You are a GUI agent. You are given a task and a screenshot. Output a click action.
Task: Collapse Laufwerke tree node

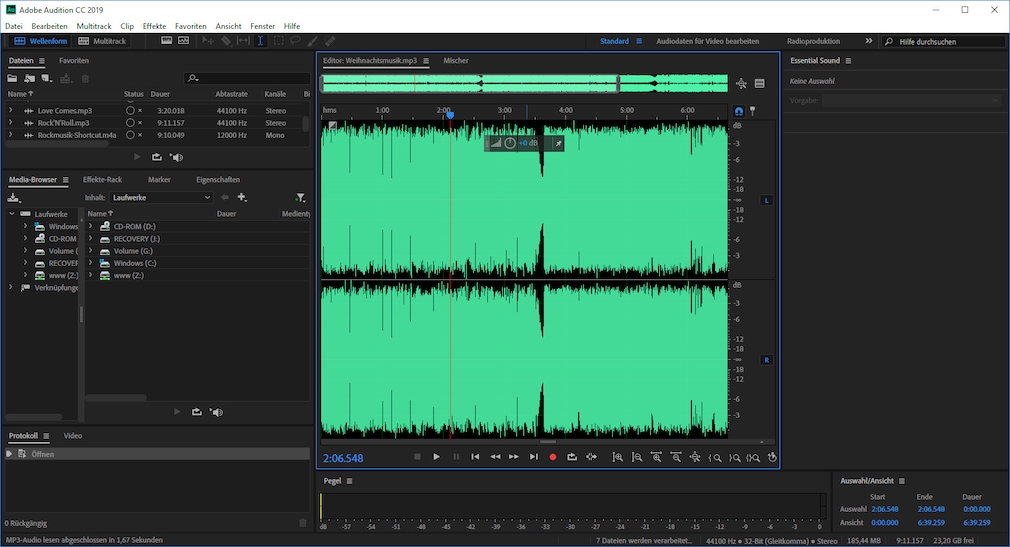(x=12, y=213)
